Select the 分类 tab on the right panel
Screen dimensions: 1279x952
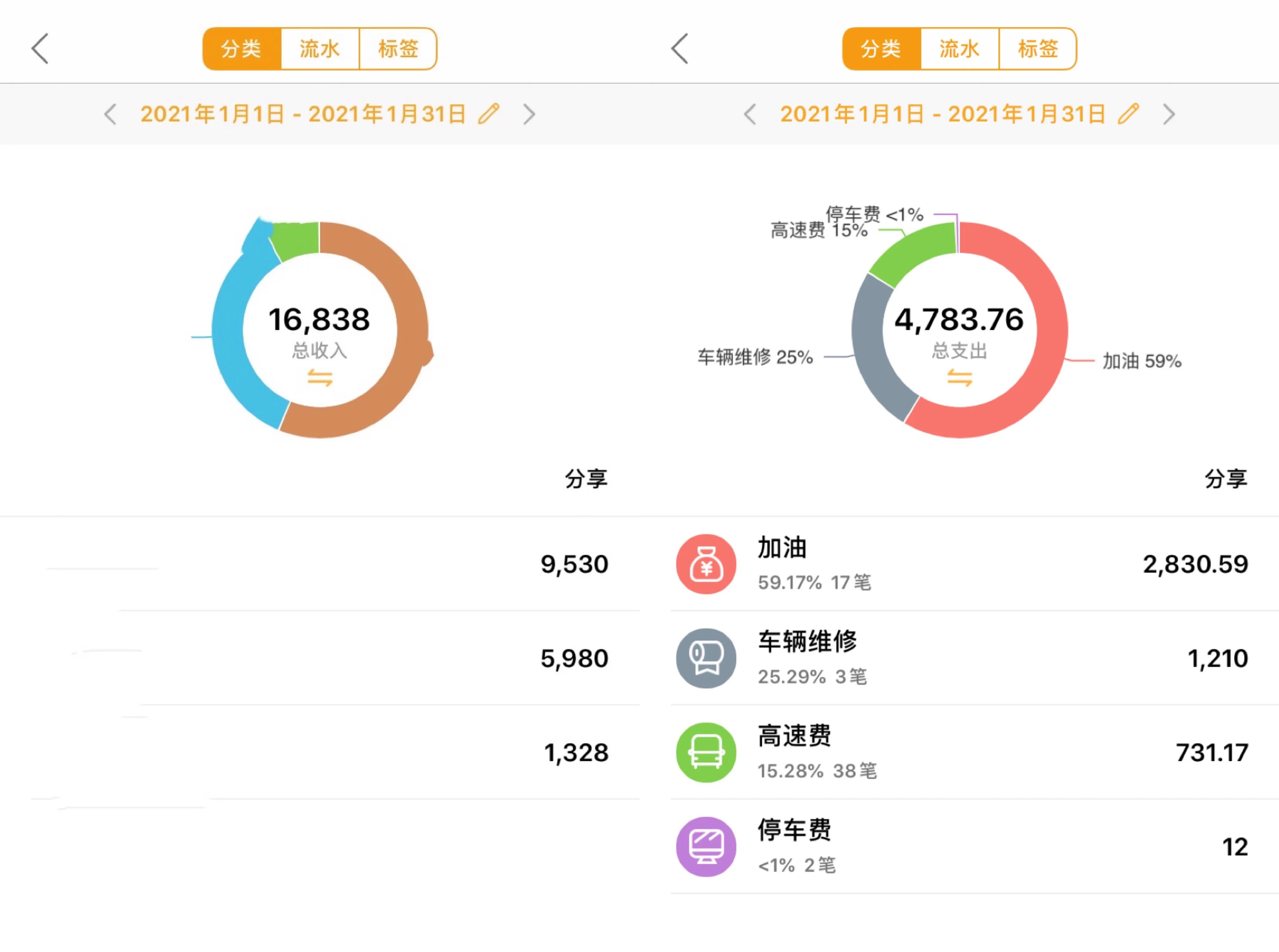click(882, 49)
